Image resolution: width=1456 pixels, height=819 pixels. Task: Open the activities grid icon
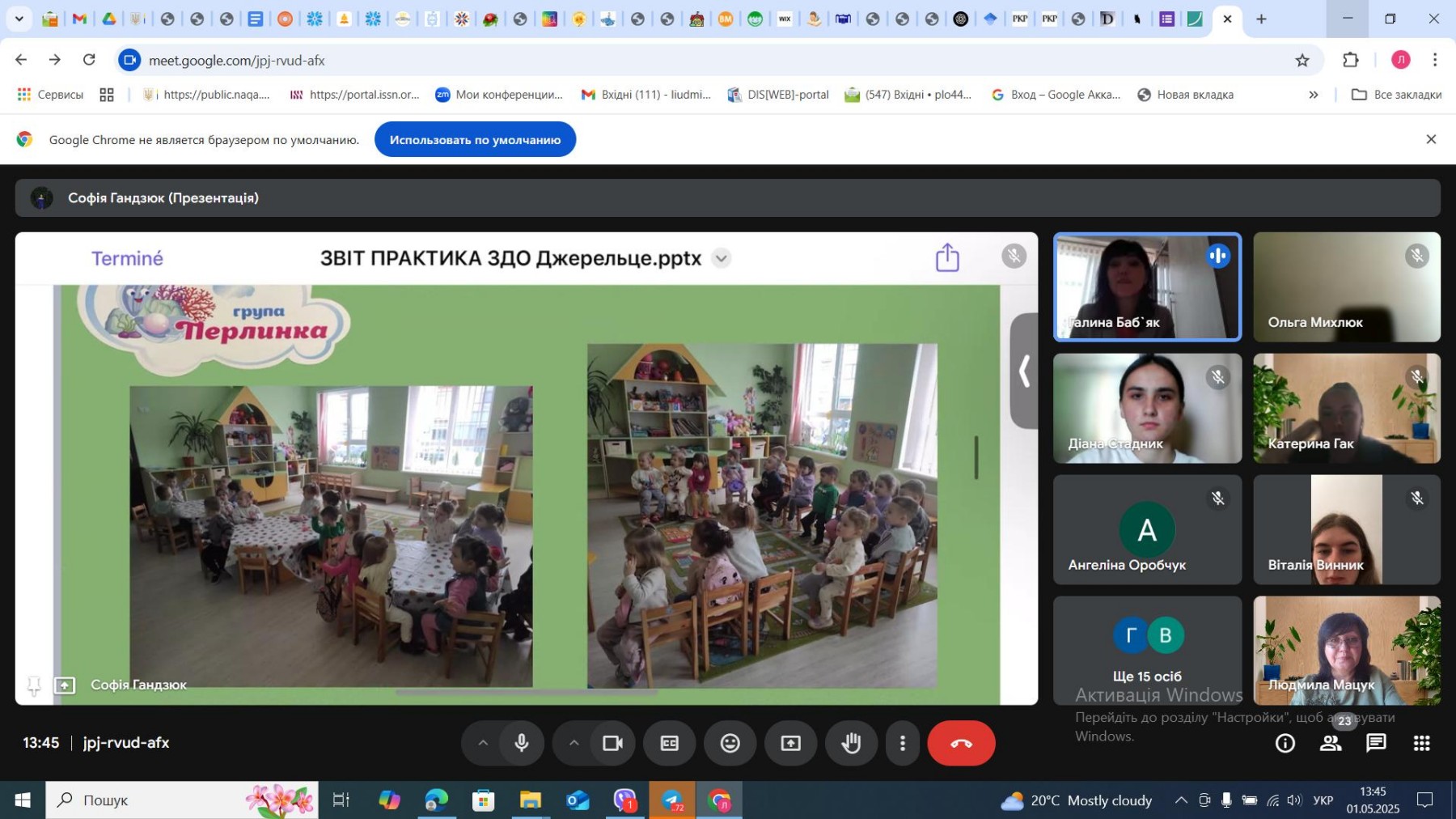(x=1421, y=743)
